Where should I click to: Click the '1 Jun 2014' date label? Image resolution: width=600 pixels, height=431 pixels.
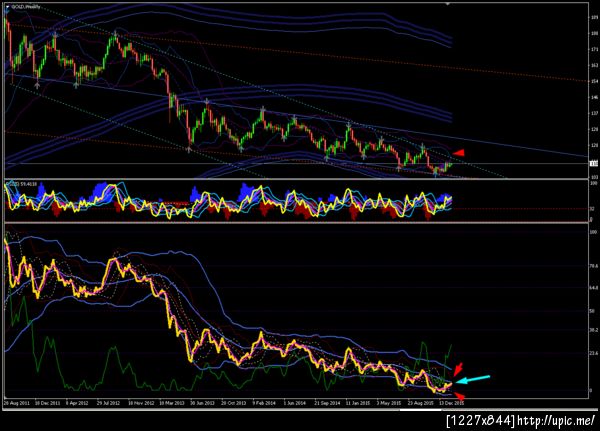coord(295,403)
